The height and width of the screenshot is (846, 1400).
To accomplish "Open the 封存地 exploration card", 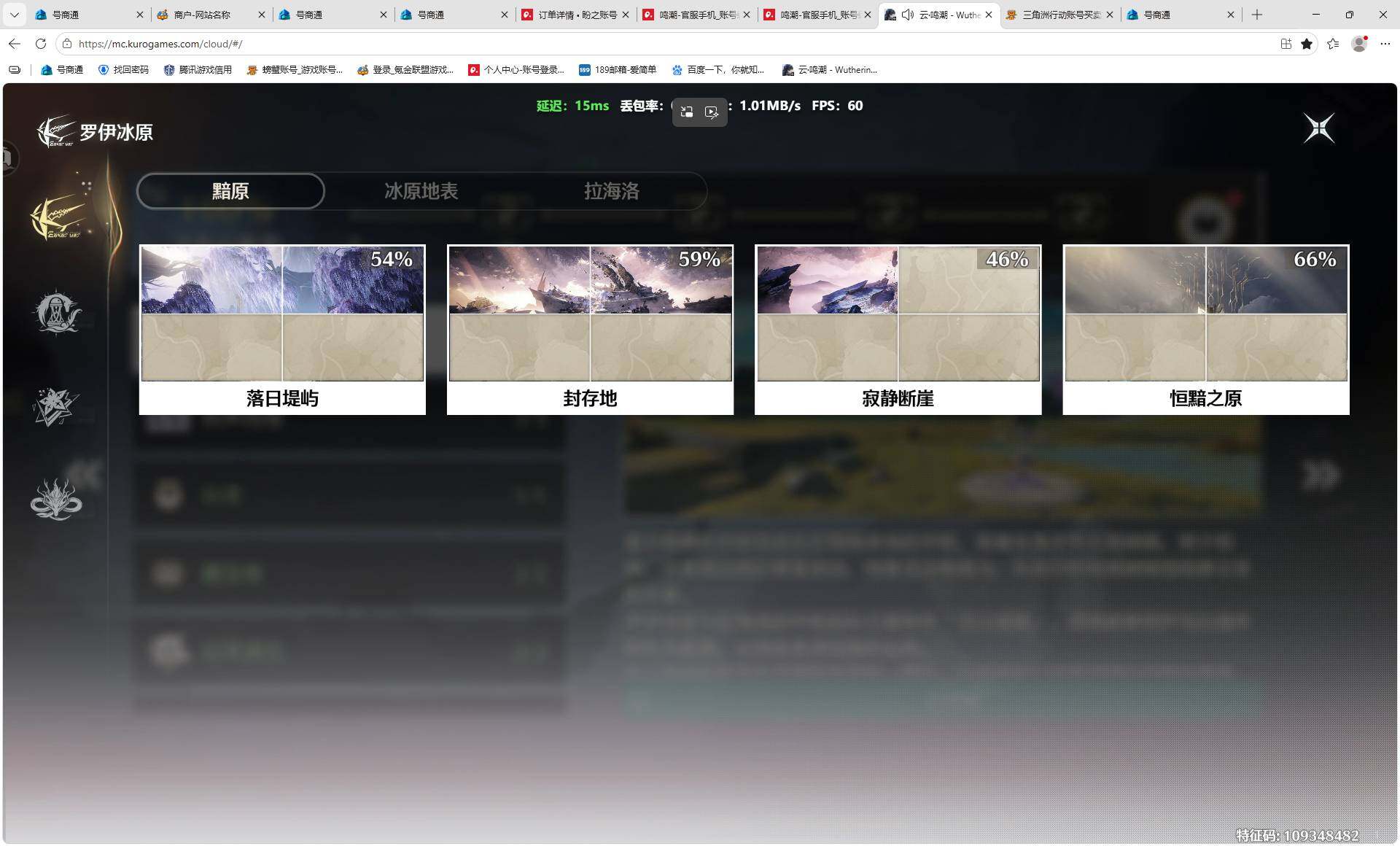I will coord(590,330).
